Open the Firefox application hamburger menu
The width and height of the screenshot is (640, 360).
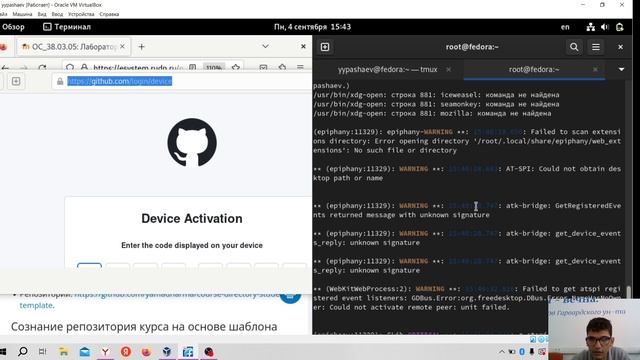coord(300,67)
